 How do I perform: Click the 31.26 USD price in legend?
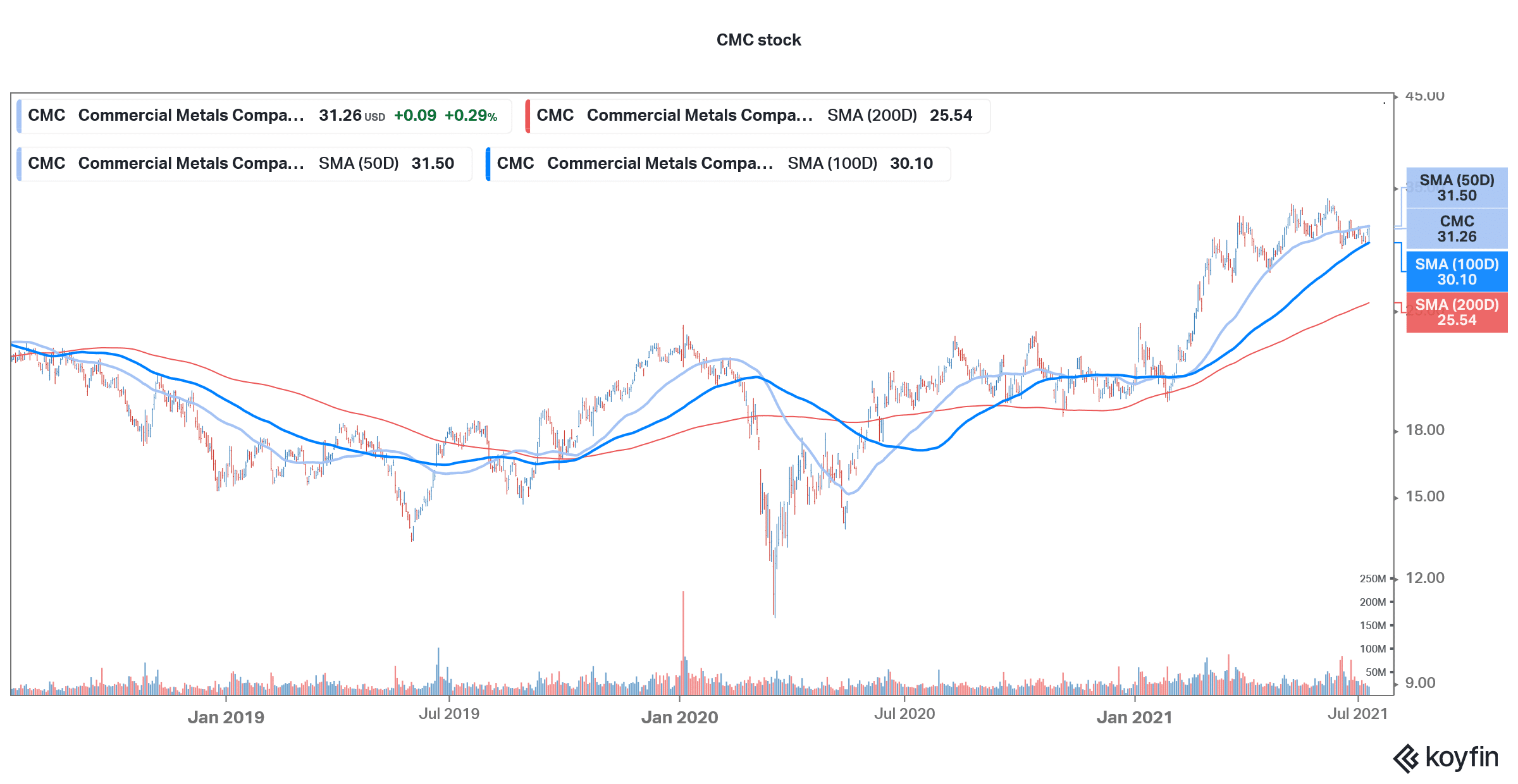pyautogui.click(x=352, y=116)
